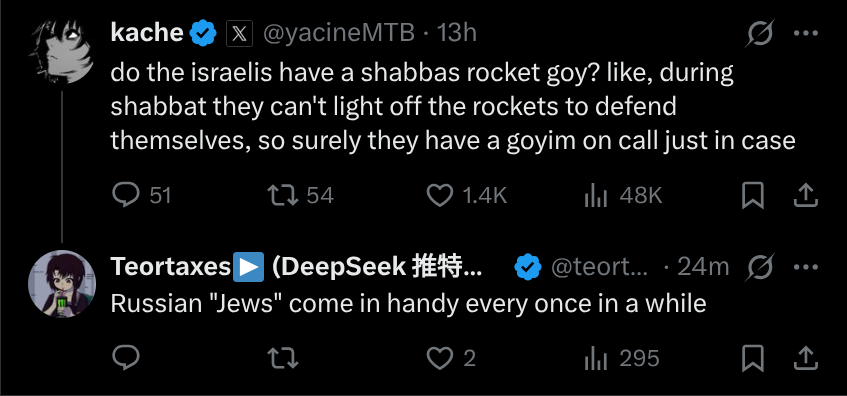Bookmark Teortaxes' reply
This screenshot has height=396, width=847.
(752, 358)
